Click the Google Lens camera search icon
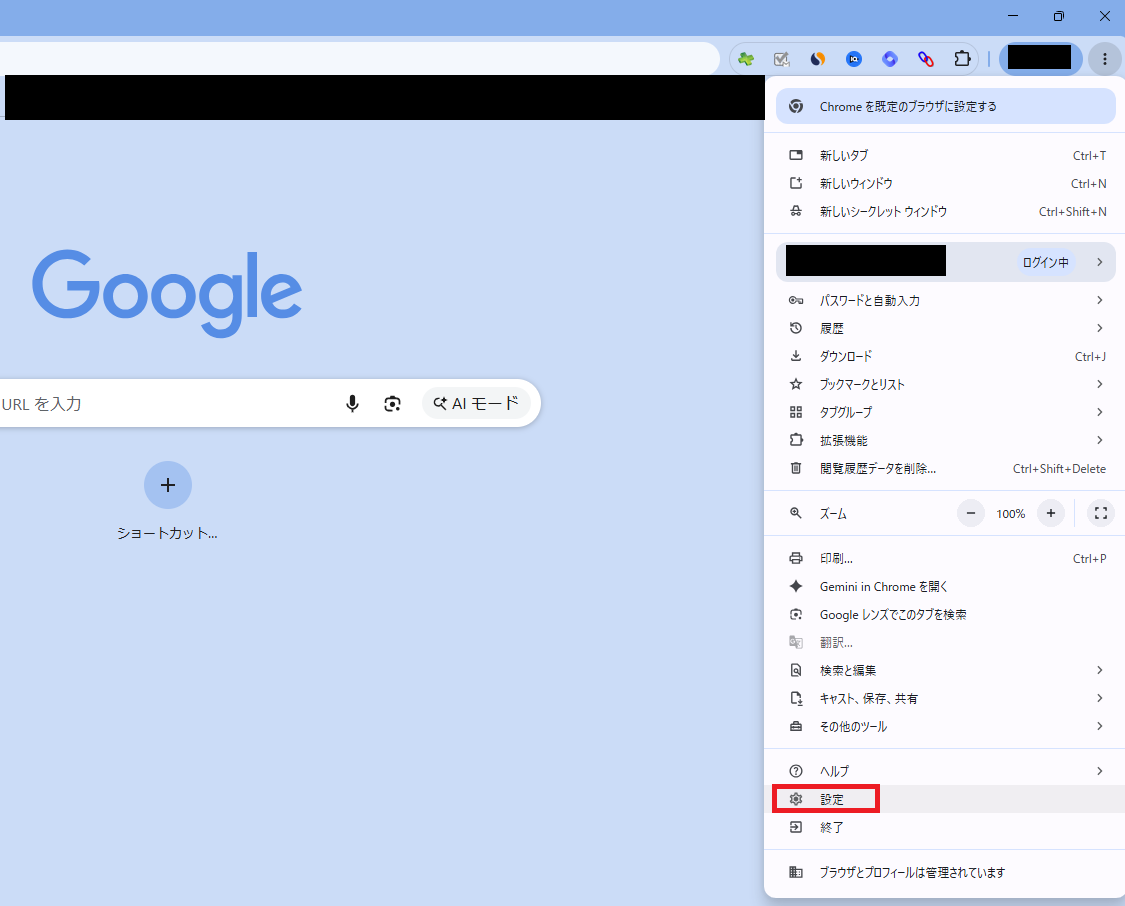The height and width of the screenshot is (906, 1125). [x=392, y=404]
